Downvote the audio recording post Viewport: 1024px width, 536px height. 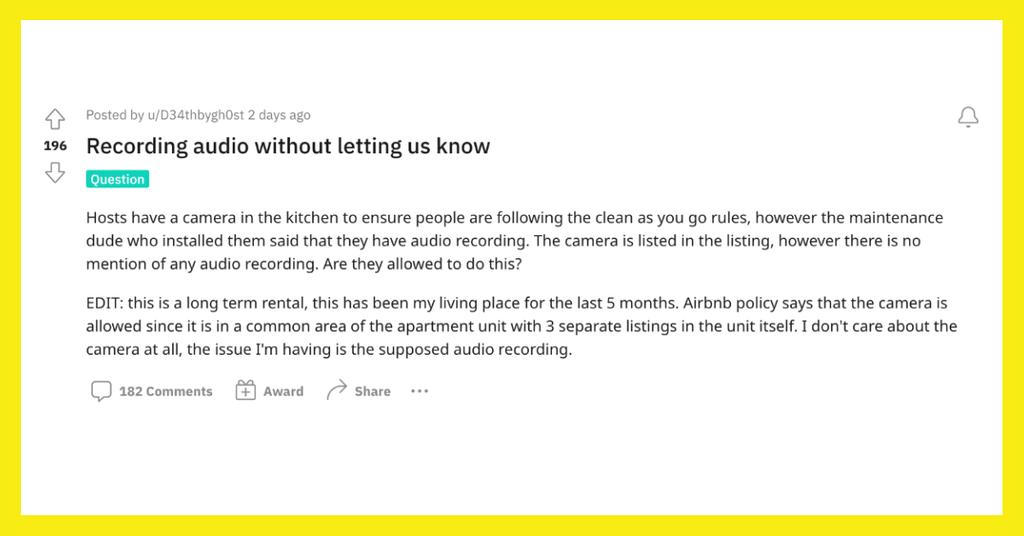(x=55, y=173)
